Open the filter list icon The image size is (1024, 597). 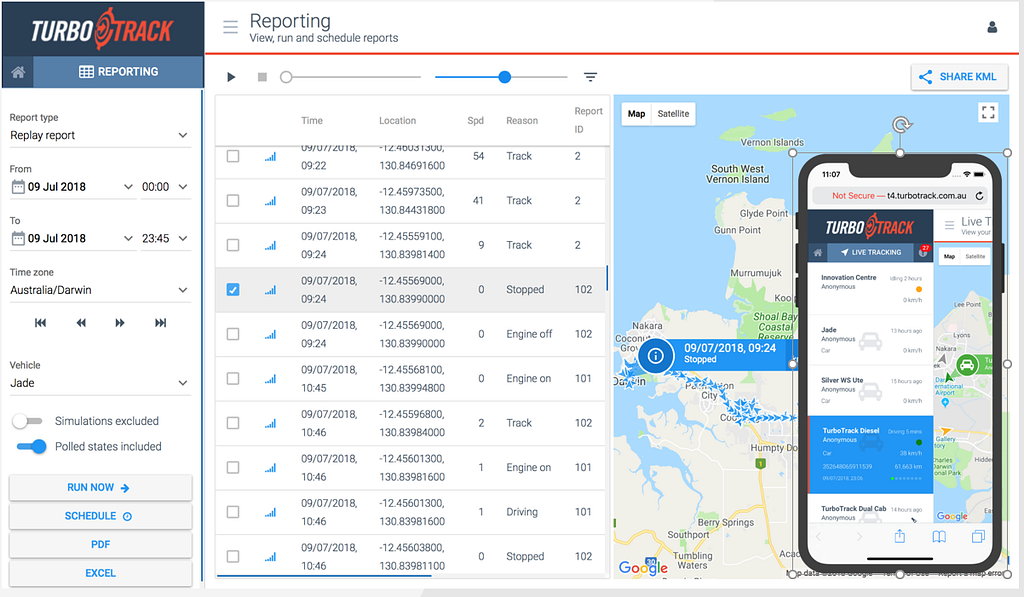pos(590,77)
